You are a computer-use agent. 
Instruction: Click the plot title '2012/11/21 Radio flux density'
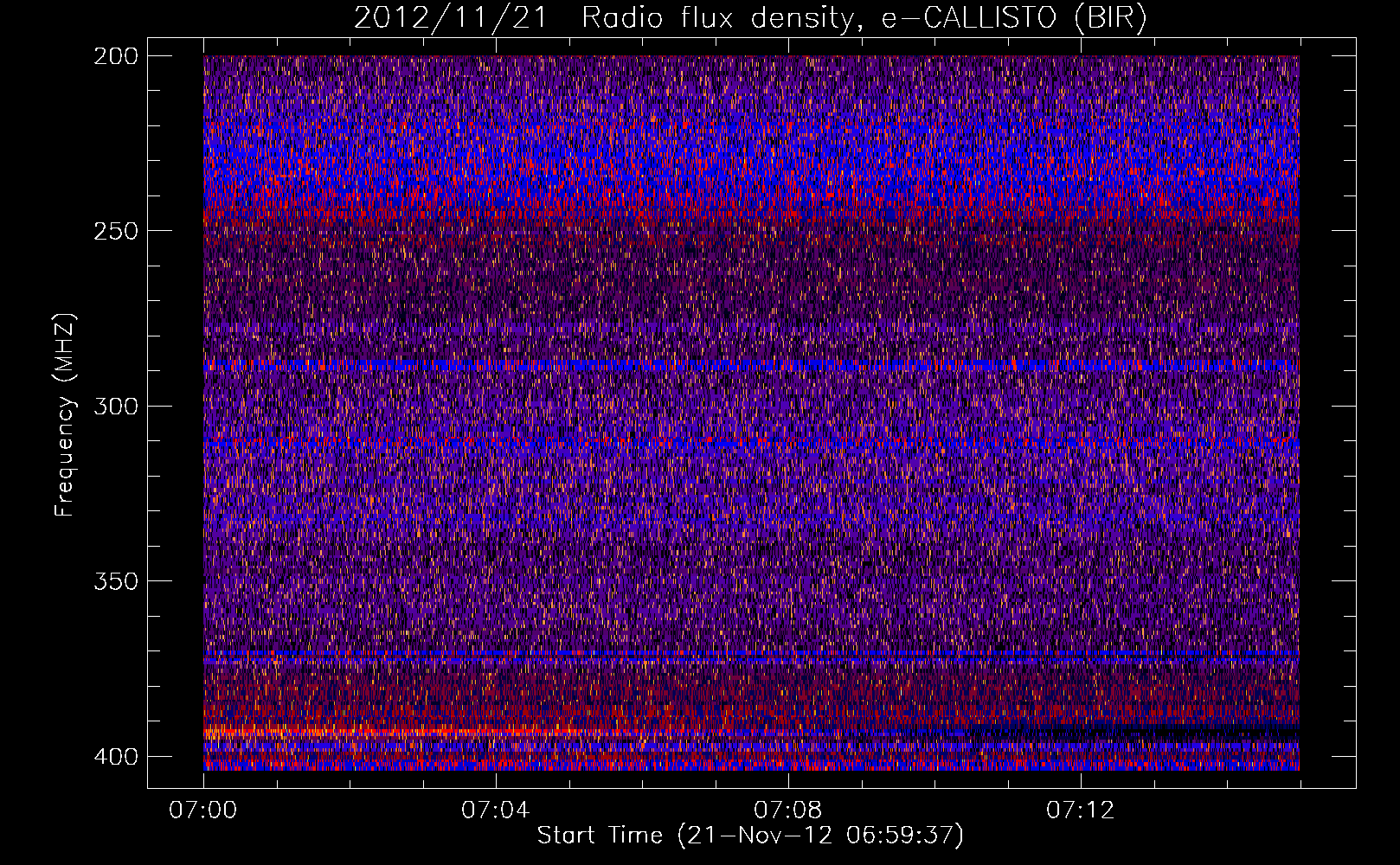tap(750, 18)
